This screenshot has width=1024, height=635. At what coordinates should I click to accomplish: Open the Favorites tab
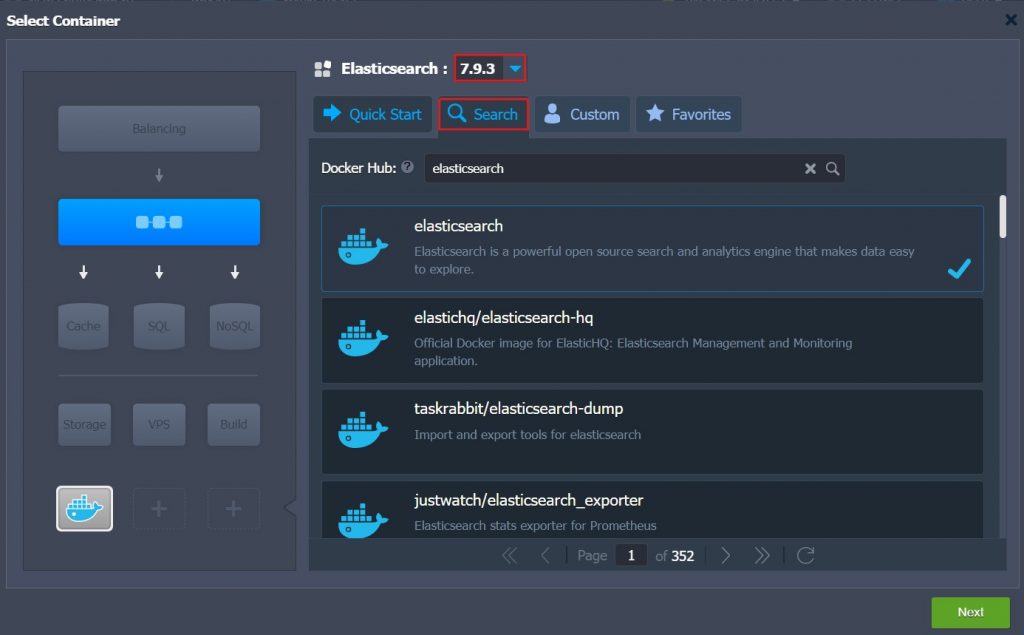click(688, 114)
